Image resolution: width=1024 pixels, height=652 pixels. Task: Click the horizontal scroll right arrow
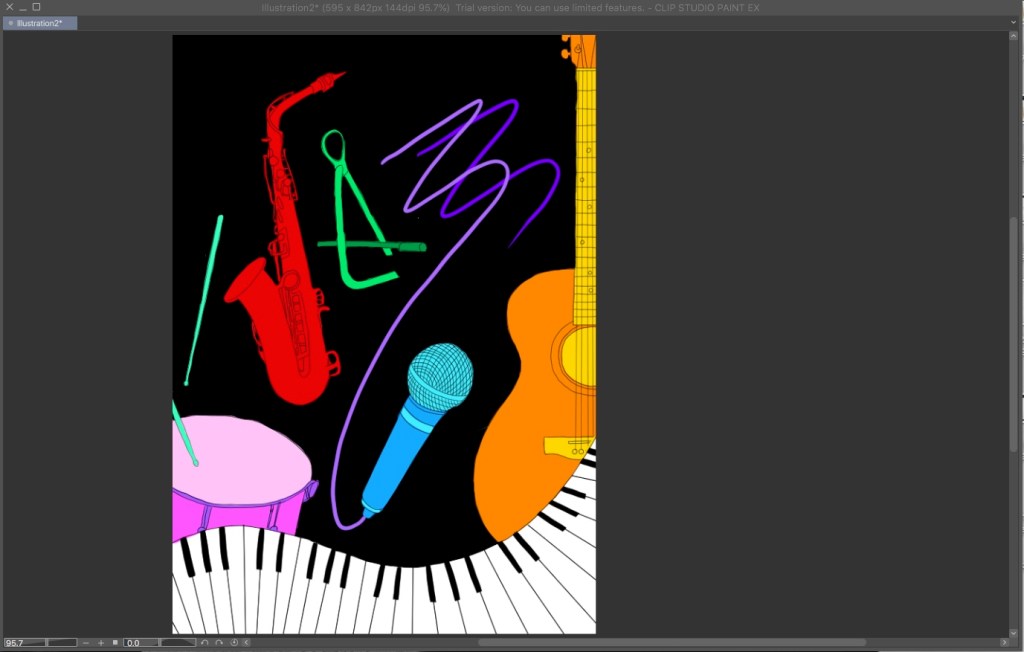tap(1004, 642)
